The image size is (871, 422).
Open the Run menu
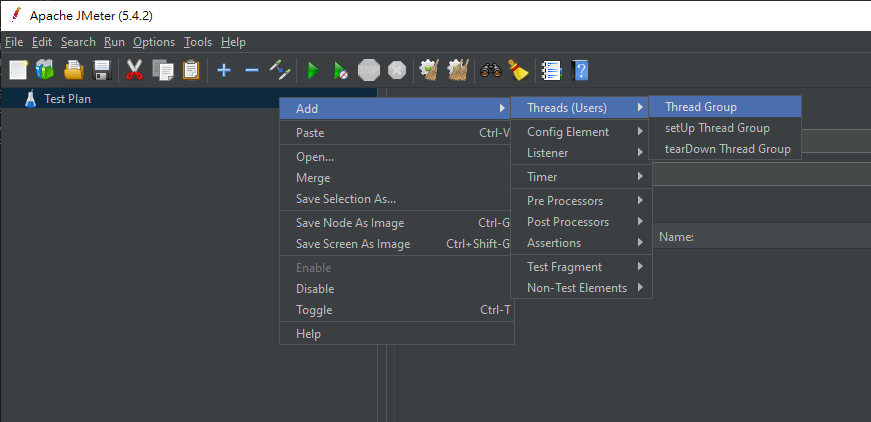click(114, 42)
